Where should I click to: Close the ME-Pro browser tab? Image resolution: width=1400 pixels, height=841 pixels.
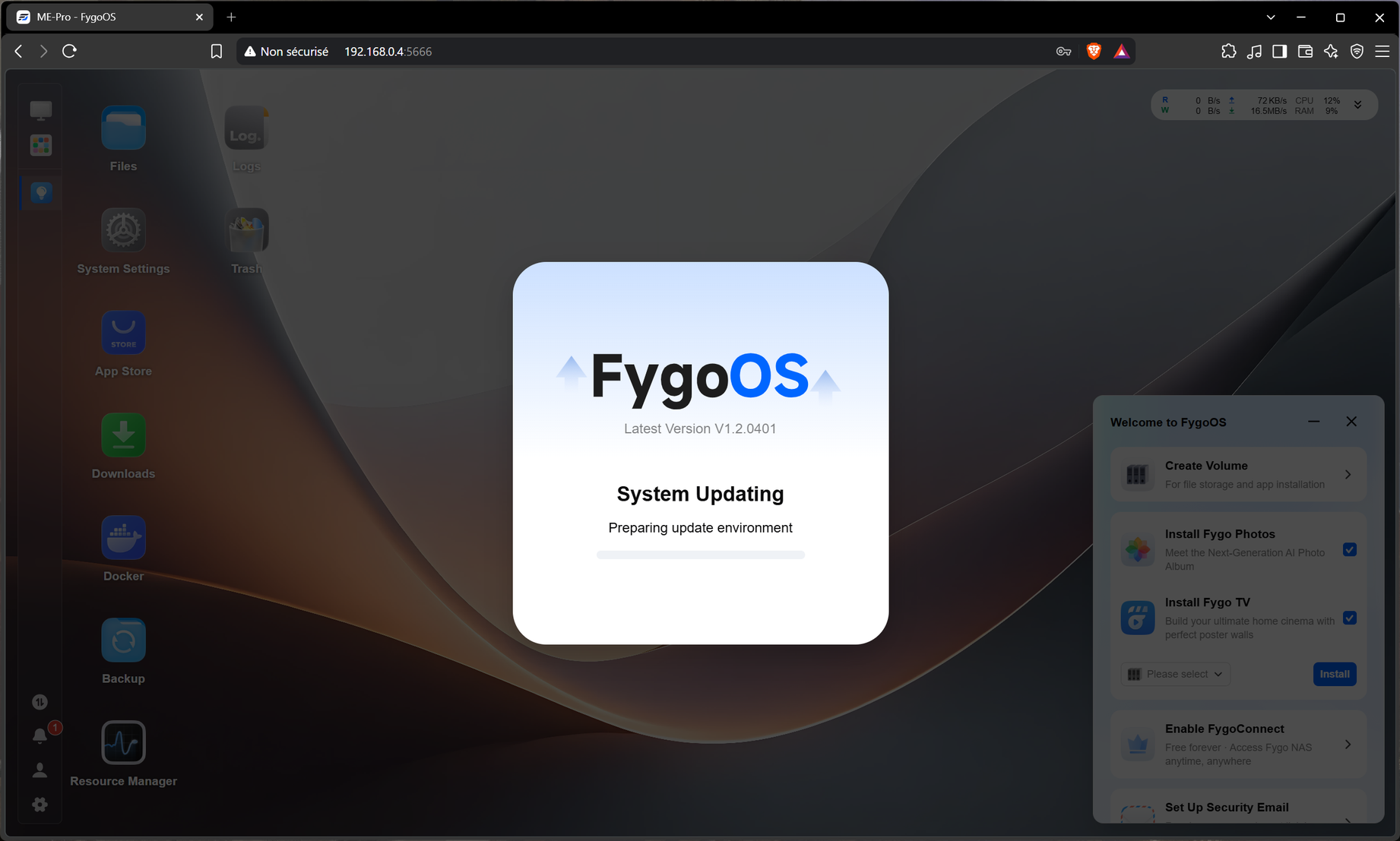coord(199,17)
